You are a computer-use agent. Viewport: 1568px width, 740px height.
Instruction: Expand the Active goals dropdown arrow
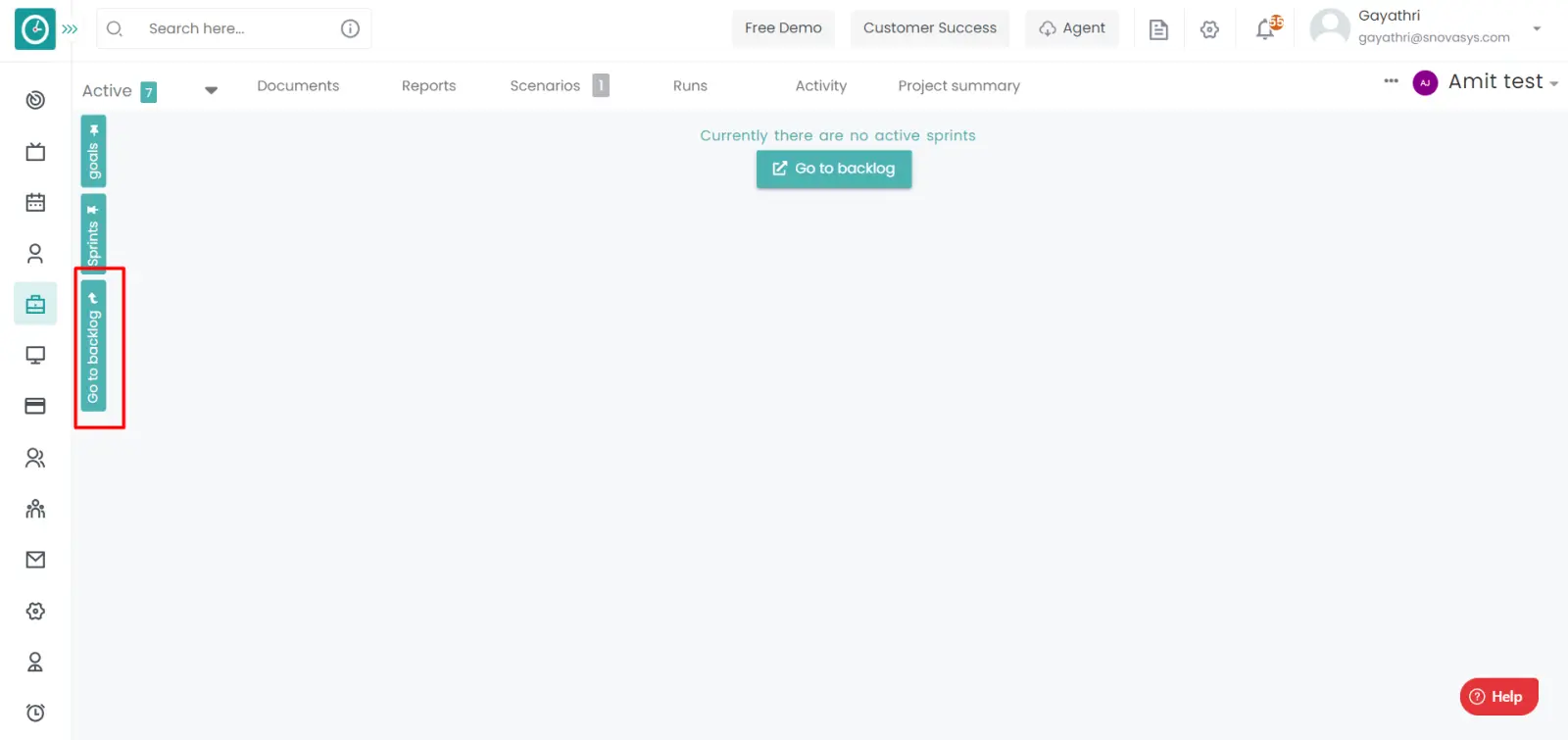pyautogui.click(x=211, y=90)
